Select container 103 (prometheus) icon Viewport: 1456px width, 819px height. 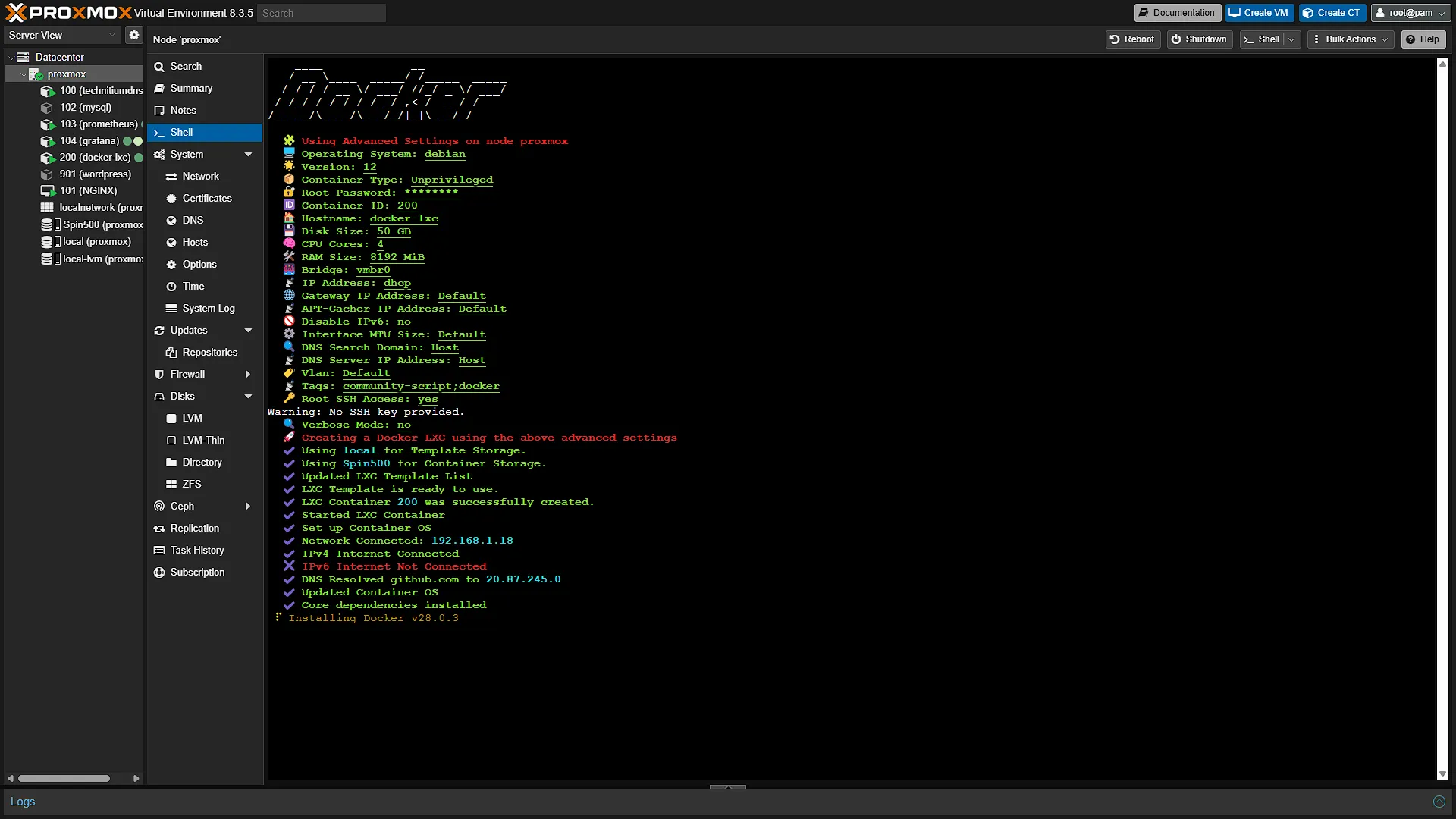click(47, 124)
